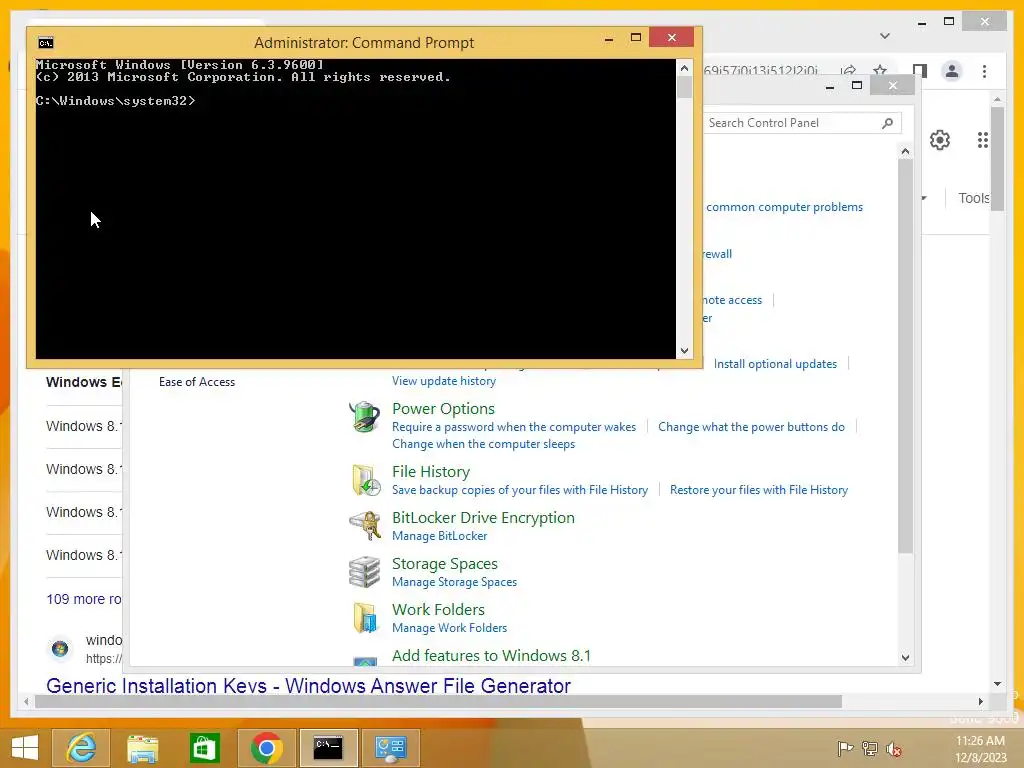
Task: Open the File History folder icon
Action: pos(366,480)
